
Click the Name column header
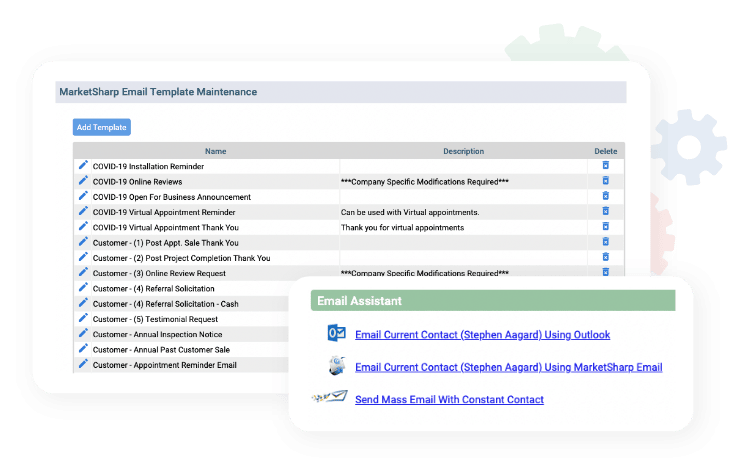pyautogui.click(x=216, y=151)
